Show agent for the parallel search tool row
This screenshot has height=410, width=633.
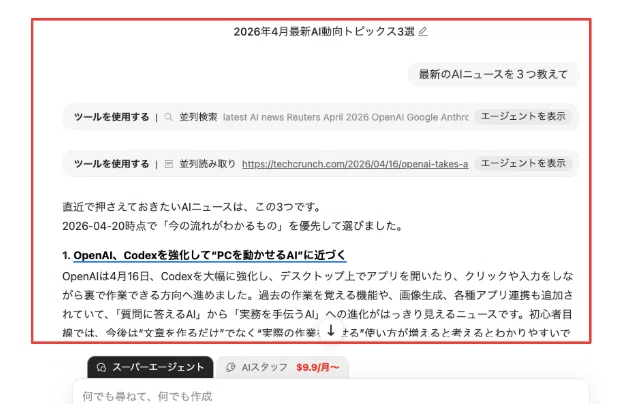(523, 117)
